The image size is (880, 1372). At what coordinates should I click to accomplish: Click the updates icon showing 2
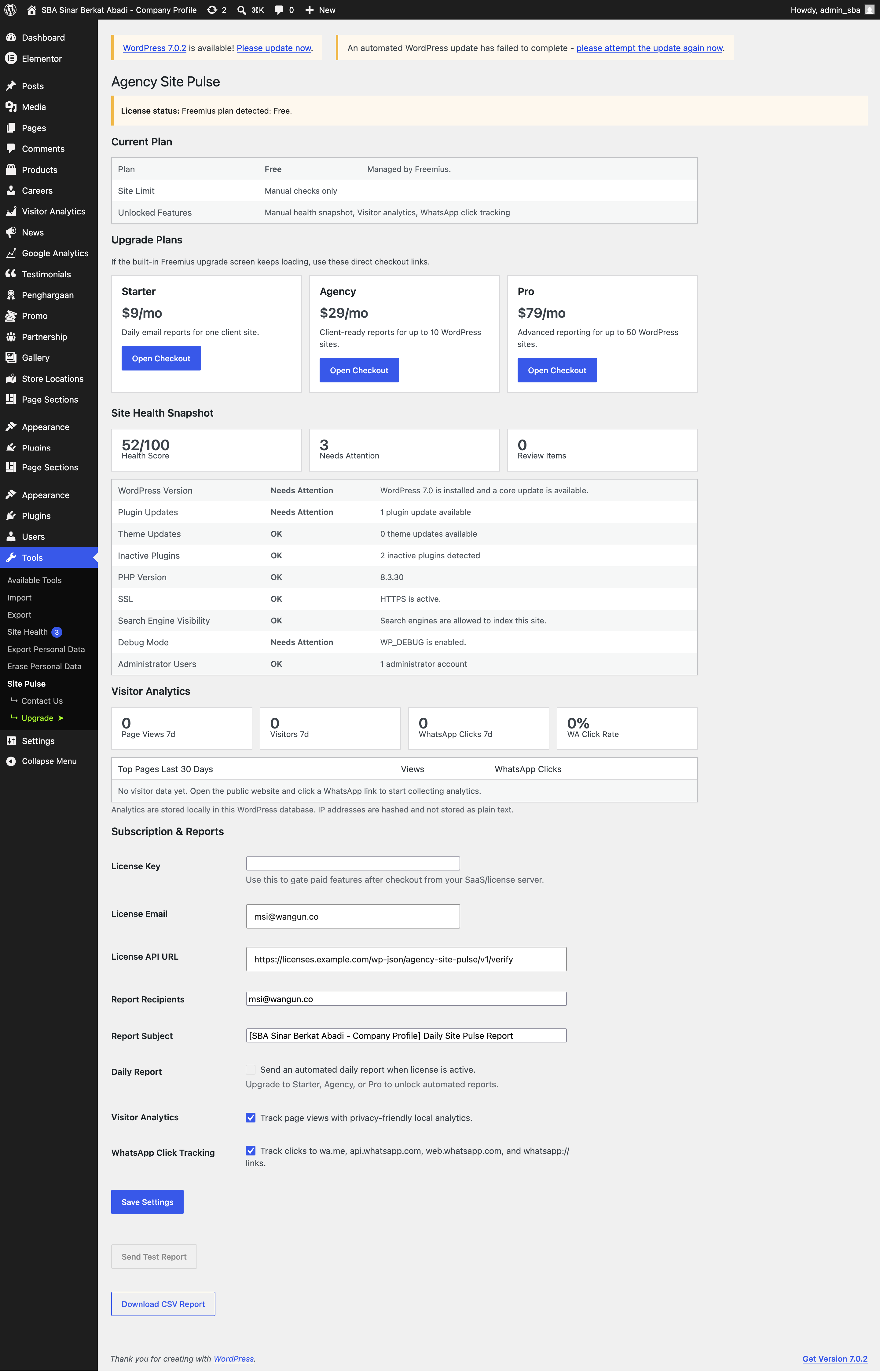212,10
